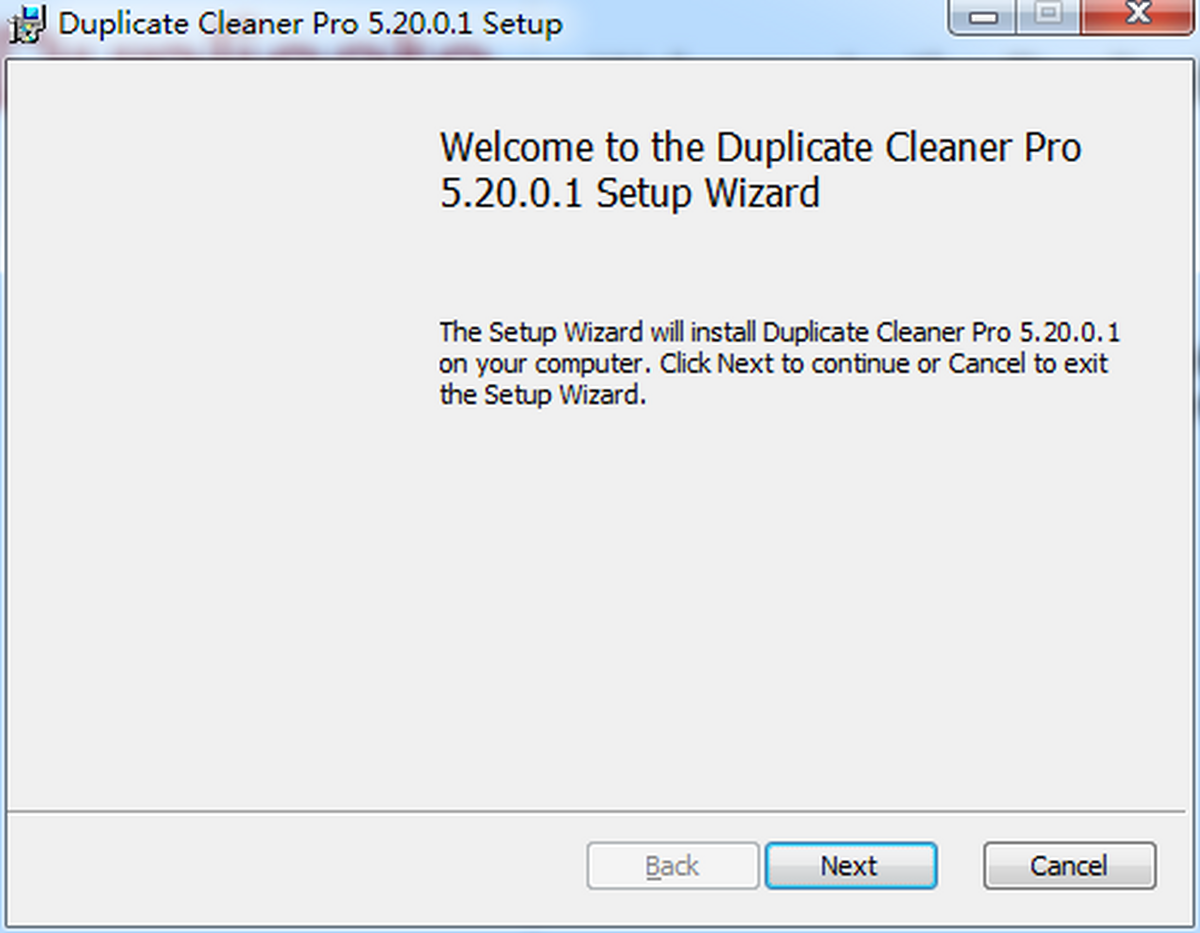Click the 'Welcome to the Duplicate Cleaner Pro' heading
This screenshot has width=1200, height=933.
(x=760, y=170)
